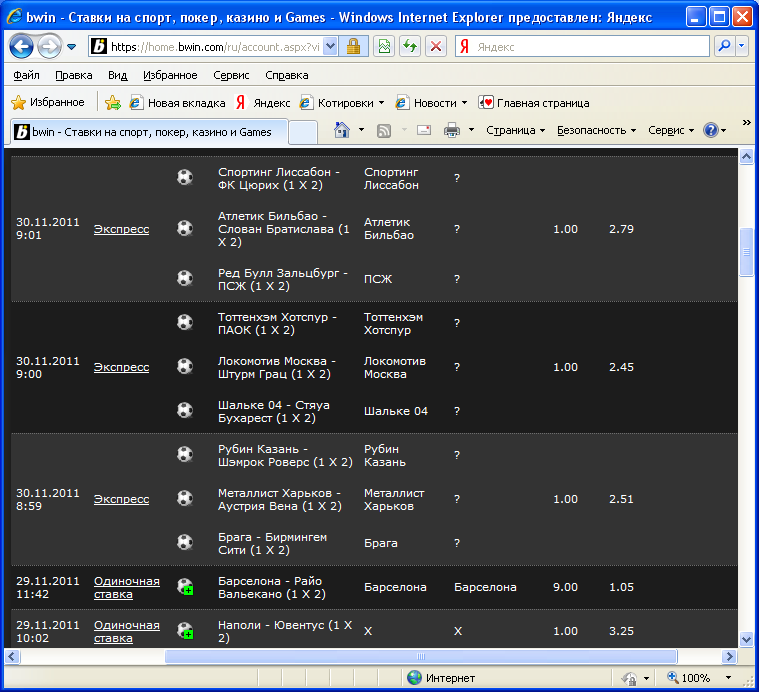Click the horizontal scrollbar right arrow

pos(729,657)
